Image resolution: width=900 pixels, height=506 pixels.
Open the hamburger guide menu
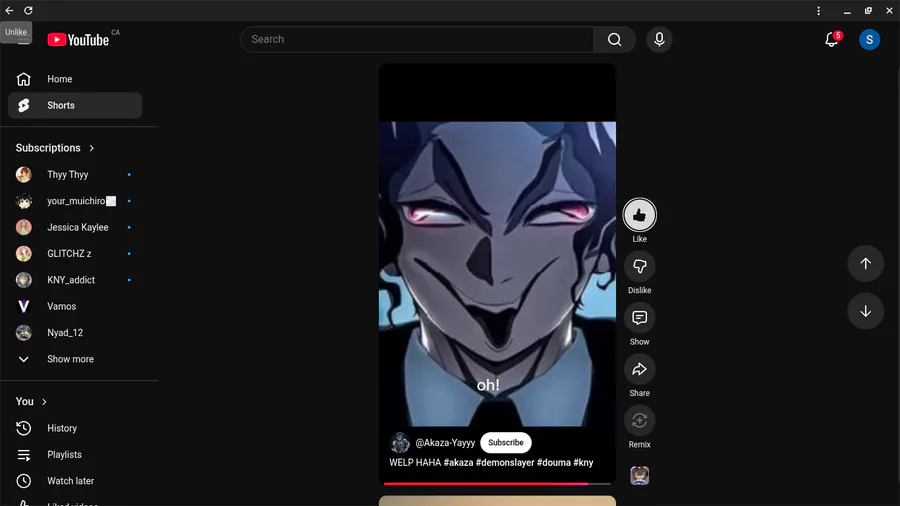pos(24,40)
